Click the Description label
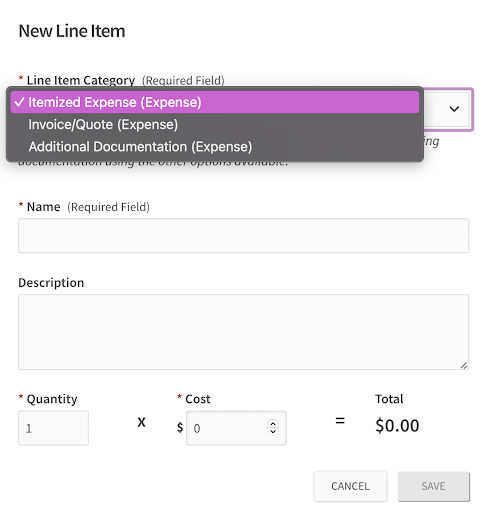 (51, 283)
